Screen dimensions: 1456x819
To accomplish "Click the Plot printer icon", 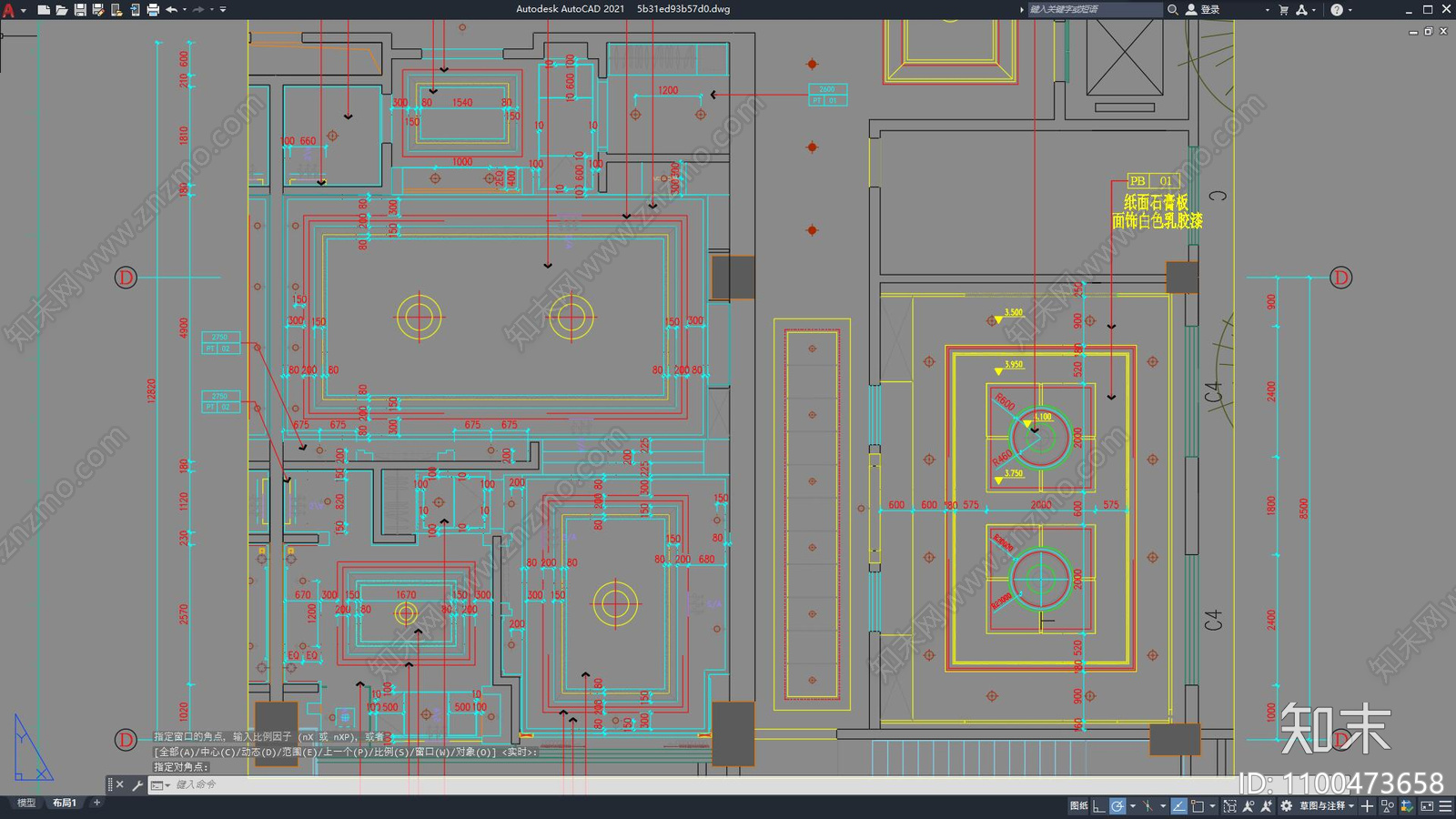I will [153, 10].
